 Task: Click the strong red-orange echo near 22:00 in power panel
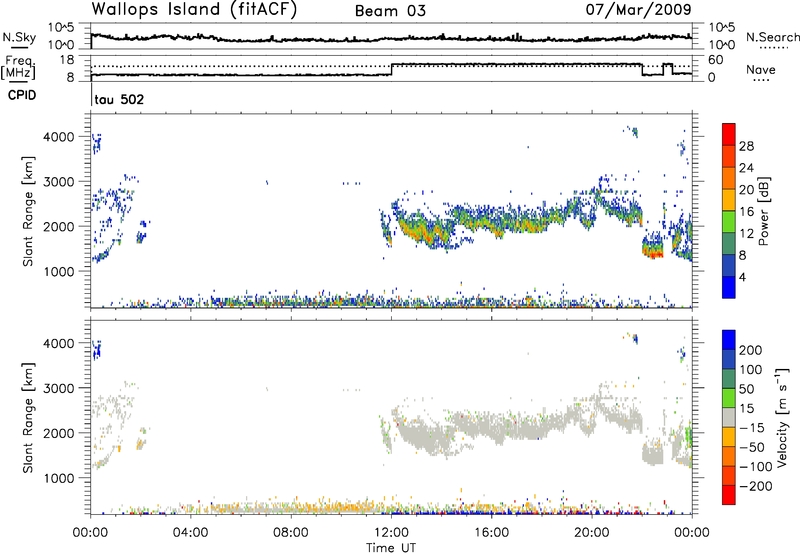tap(654, 253)
